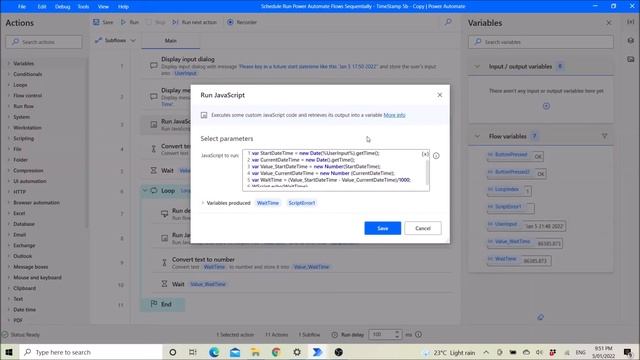
Task: Select the ScriptError1 produced variable chip
Action: tap(302, 203)
